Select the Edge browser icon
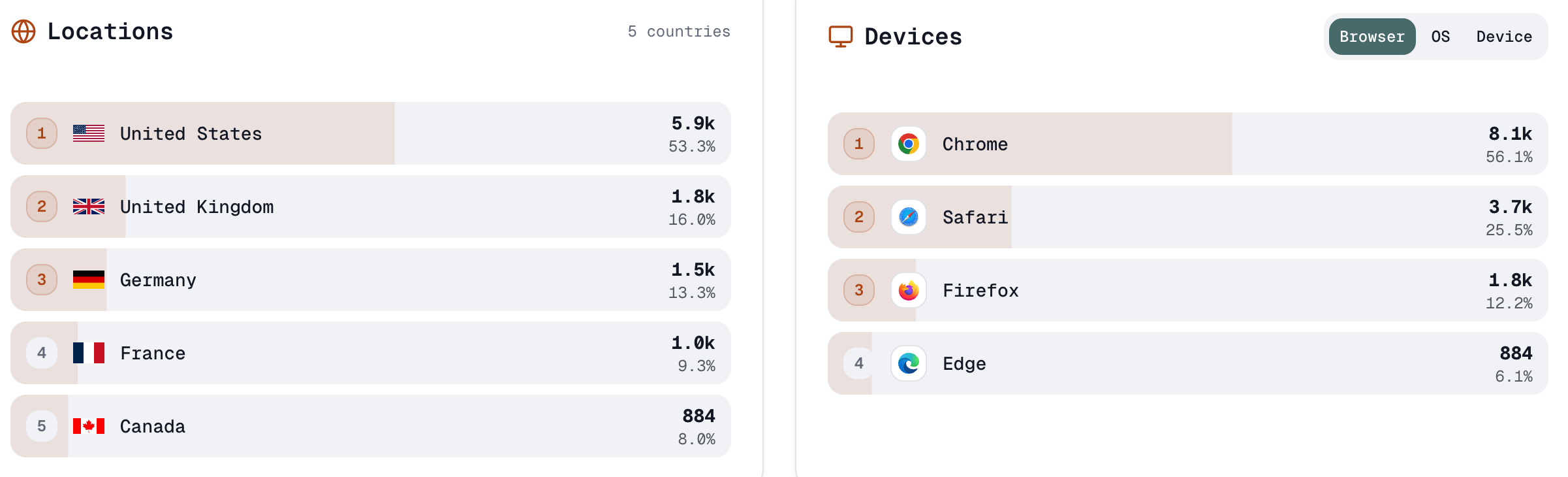Screen dimensions: 1568x477 pyautogui.click(x=910, y=363)
